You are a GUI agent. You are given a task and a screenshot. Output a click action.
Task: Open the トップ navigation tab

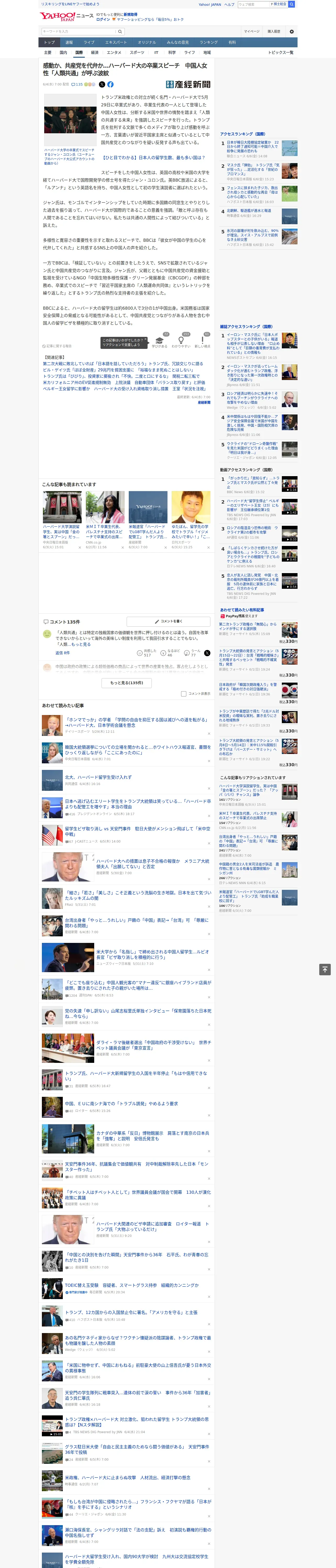click(x=49, y=43)
